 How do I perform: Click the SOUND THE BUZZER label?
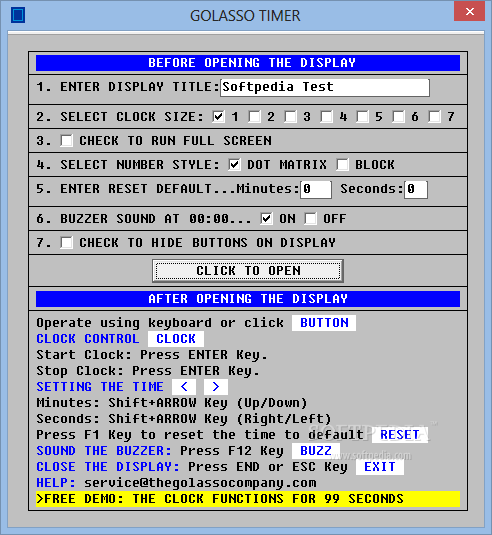(x=104, y=451)
